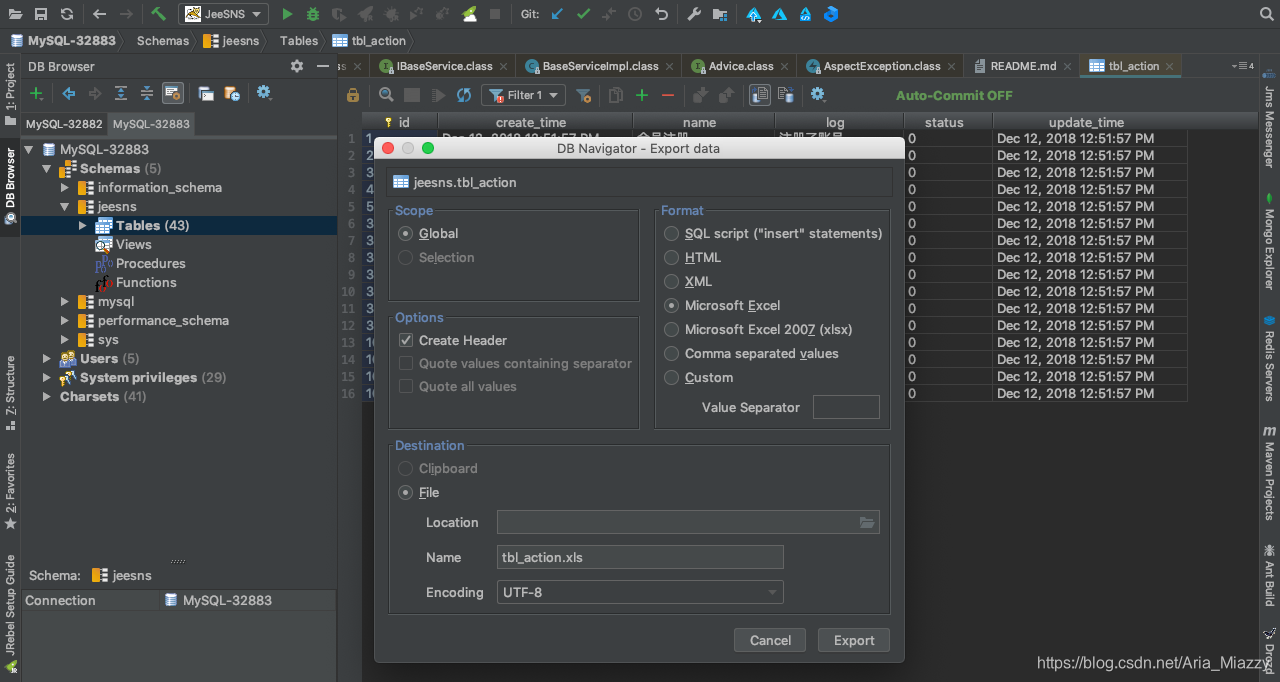Click the Git update project arrow

(557, 14)
